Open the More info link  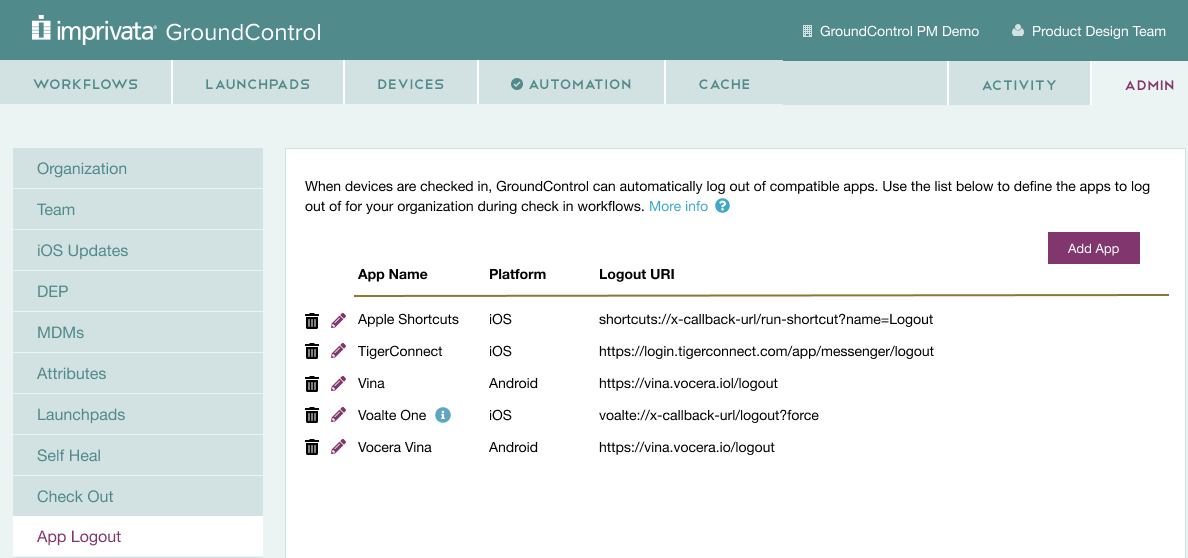[678, 206]
